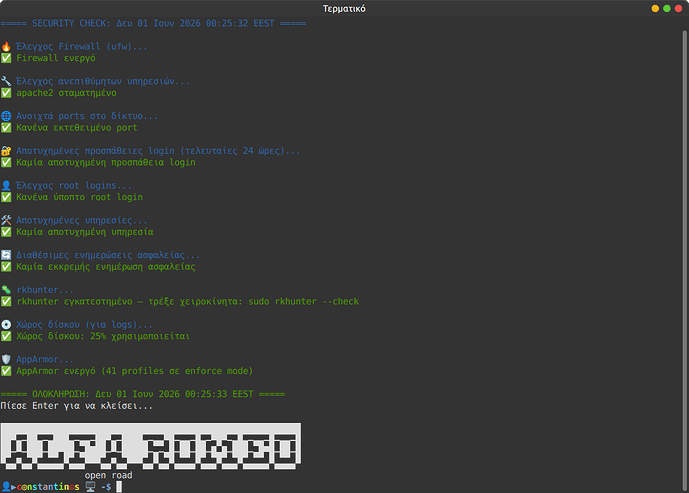Click the tools emoji before Αποτυχημένες υπηρεσίες
Viewport: 689px width, 493px height.
6,220
